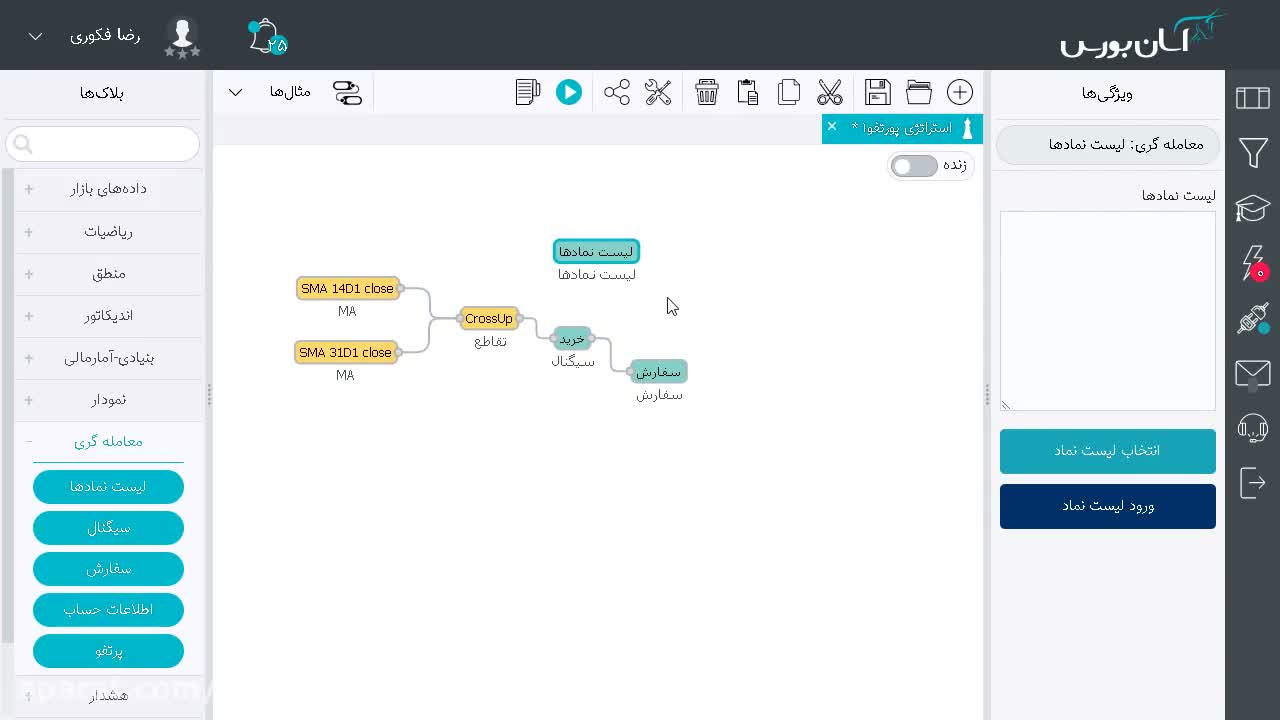This screenshot has width=1280, height=720.
Task: Click the ورود لیست نماد button
Action: tap(1108, 506)
